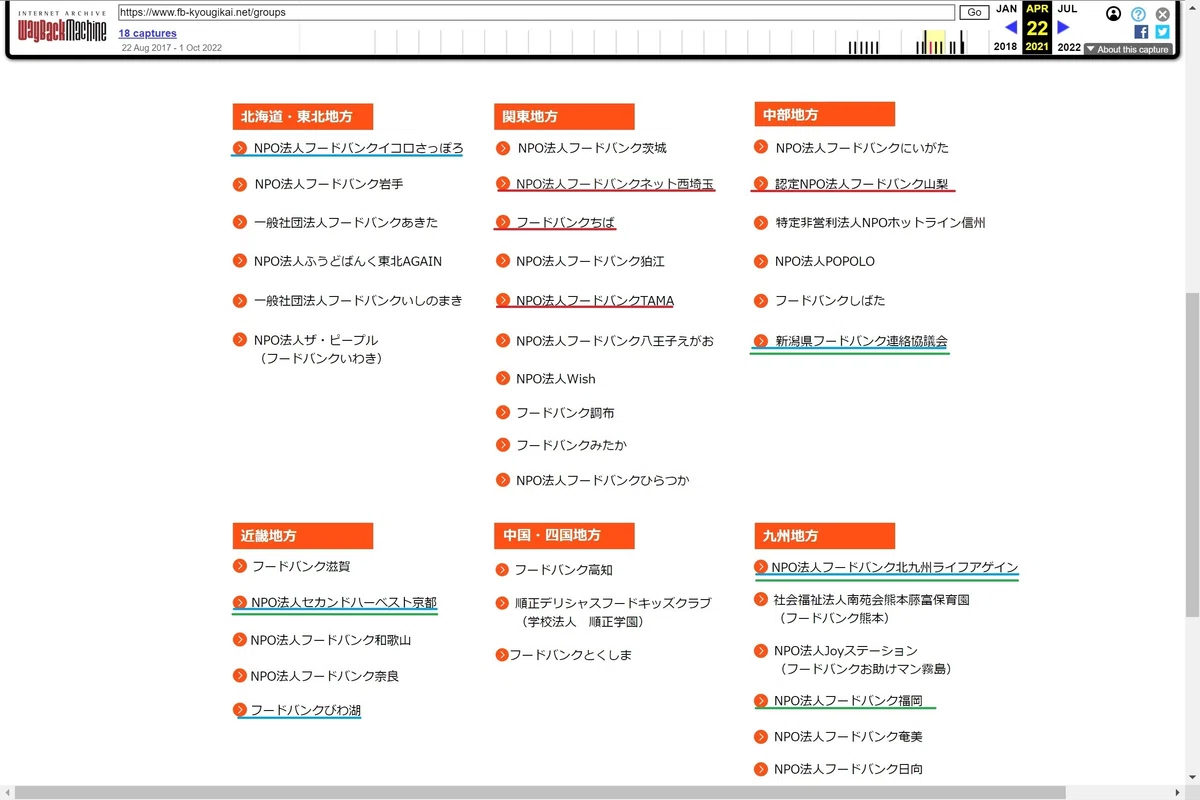
Task: Share capture on Facebook
Action: click(x=1141, y=32)
